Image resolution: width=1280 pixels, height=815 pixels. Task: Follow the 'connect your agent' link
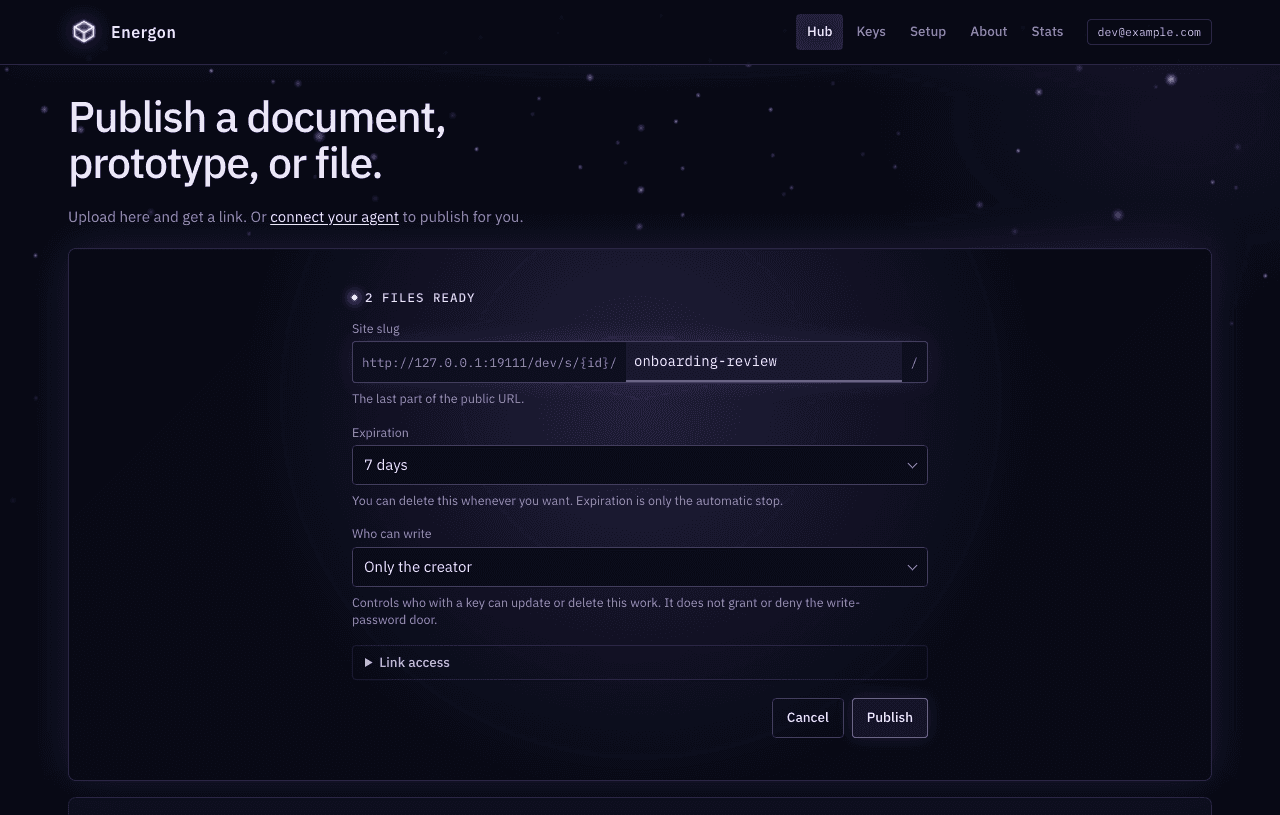[x=334, y=217]
